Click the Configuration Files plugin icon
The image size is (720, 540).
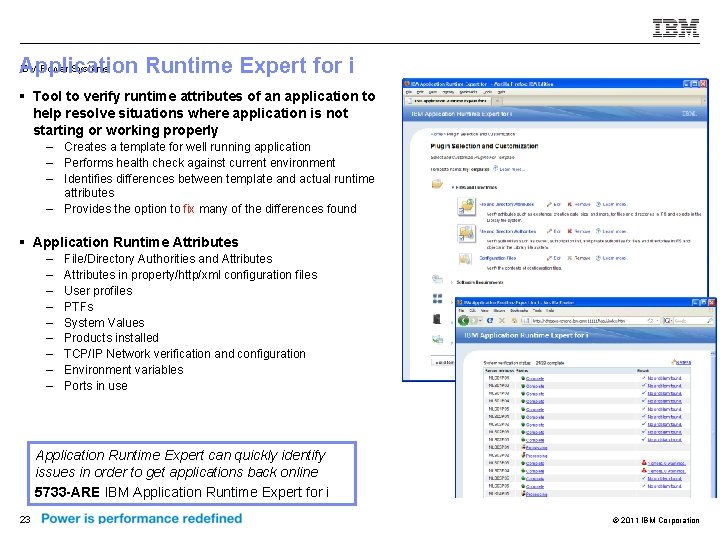point(465,259)
